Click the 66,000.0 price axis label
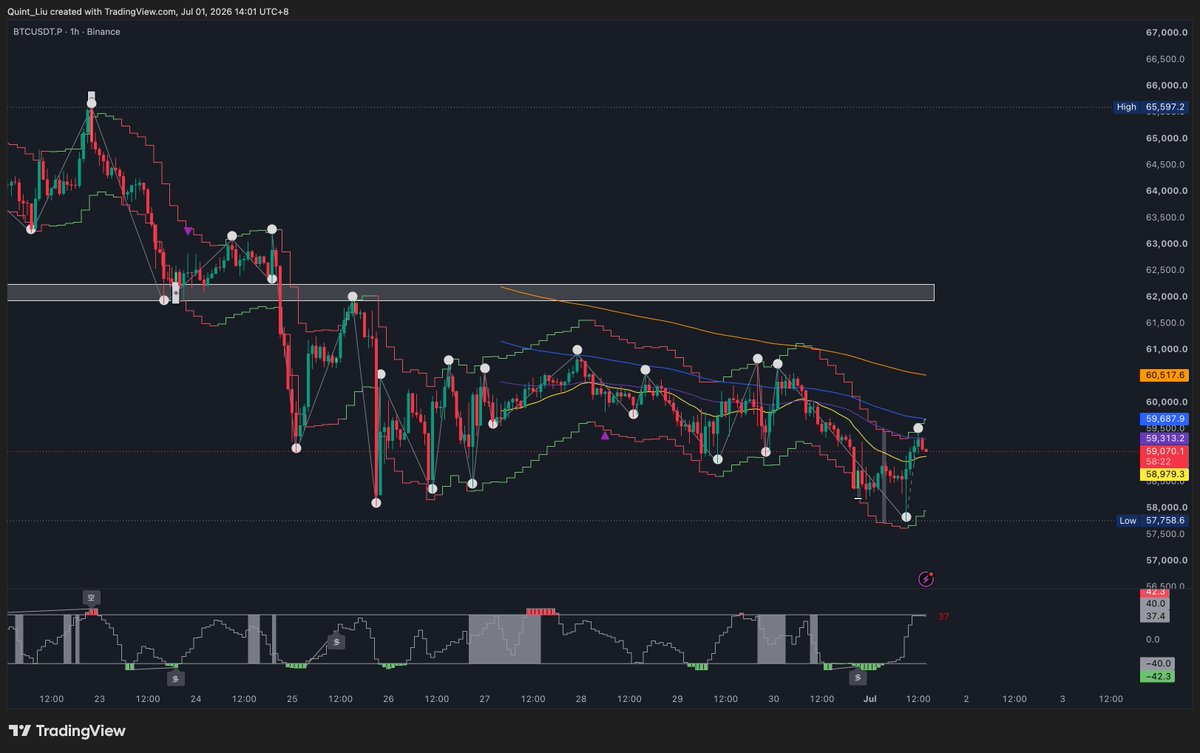1200x753 pixels. coord(1166,86)
